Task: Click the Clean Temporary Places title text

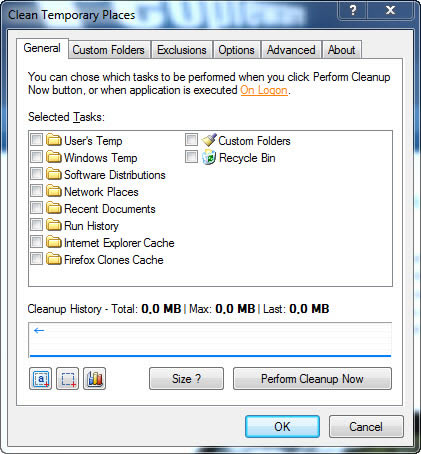Action: coord(72,15)
